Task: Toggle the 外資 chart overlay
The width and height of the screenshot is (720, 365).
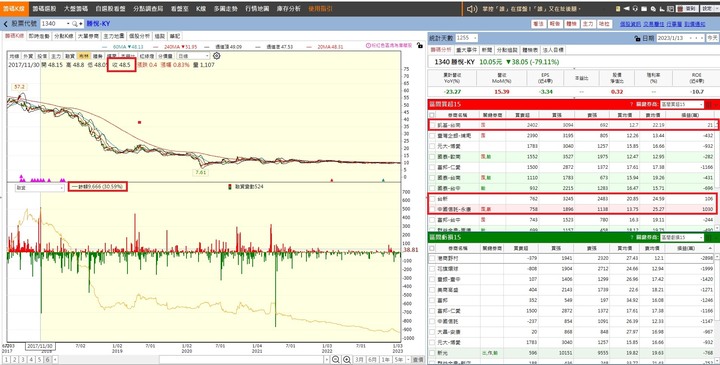Action: click(28, 56)
